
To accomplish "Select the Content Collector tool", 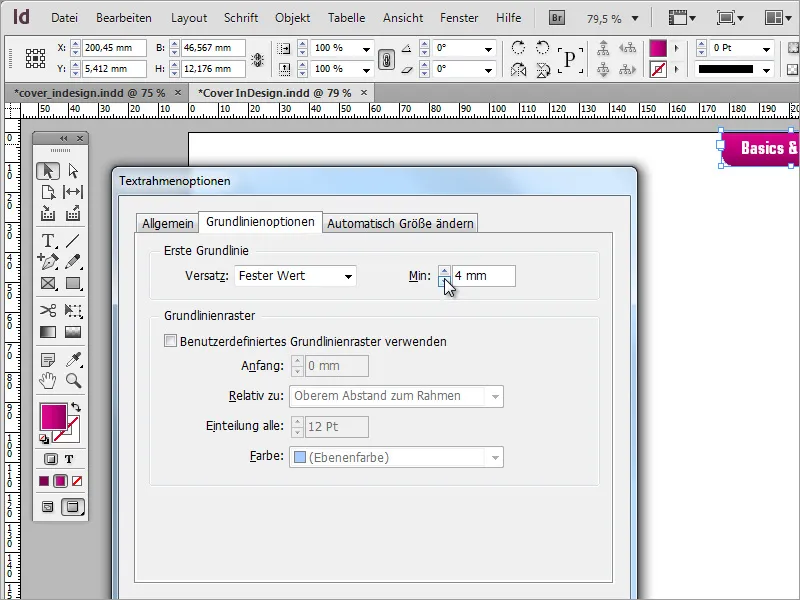I will (x=48, y=213).
